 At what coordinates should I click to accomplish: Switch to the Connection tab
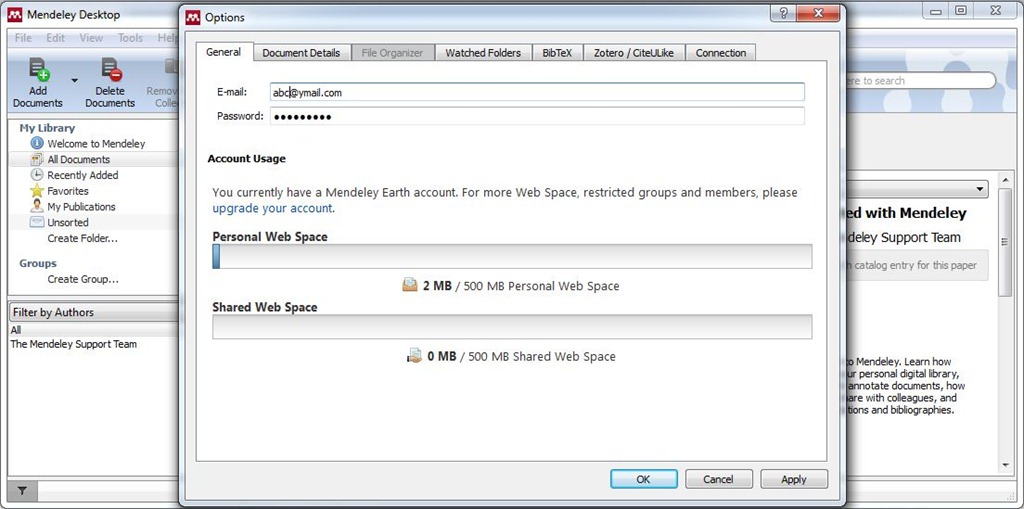[x=721, y=53]
